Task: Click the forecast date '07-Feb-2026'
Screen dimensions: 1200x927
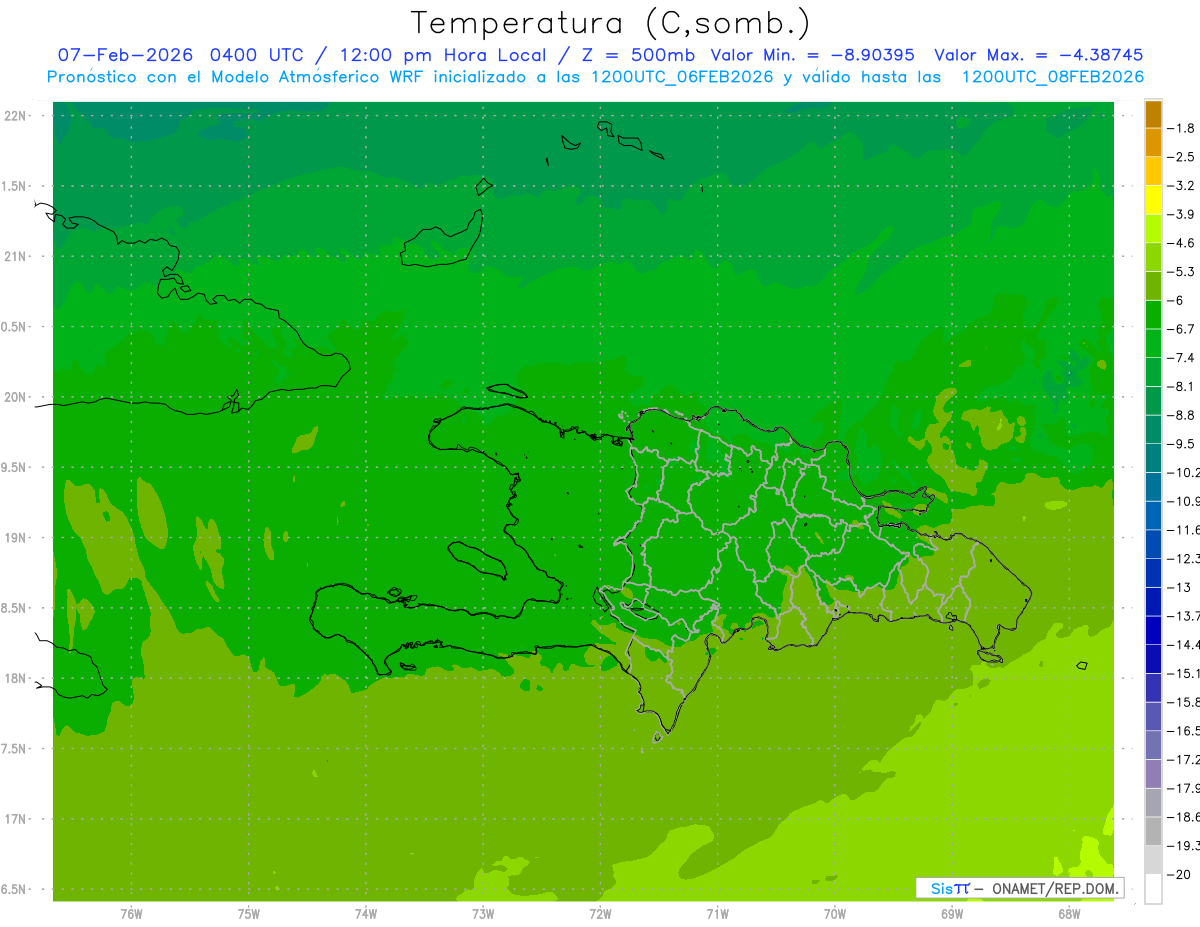Action: pos(125,55)
